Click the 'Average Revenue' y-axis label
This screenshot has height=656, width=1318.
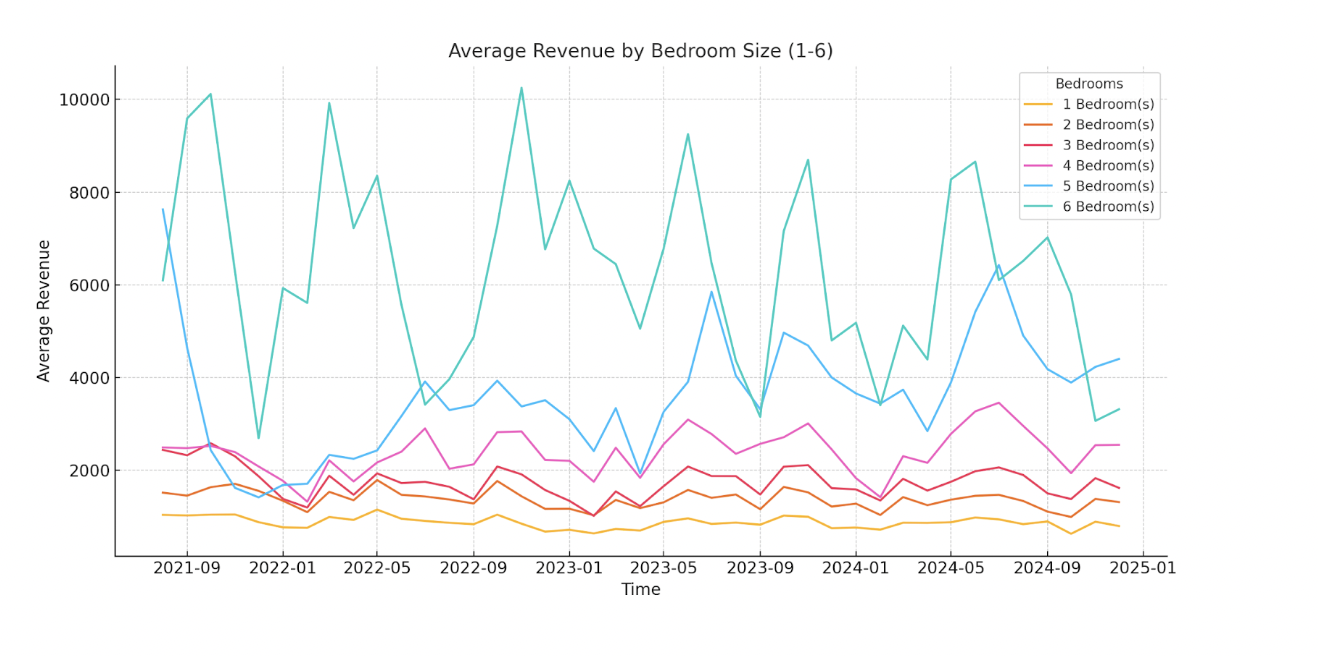coord(44,310)
